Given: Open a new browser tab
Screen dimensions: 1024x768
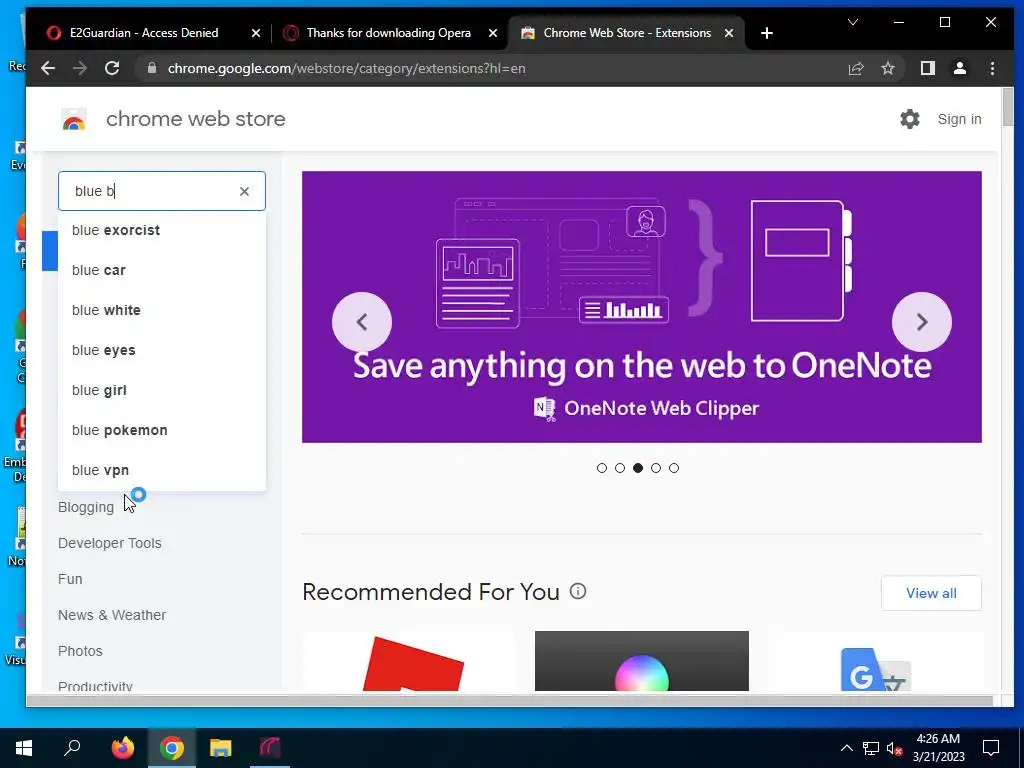Looking at the screenshot, I should point(767,33).
